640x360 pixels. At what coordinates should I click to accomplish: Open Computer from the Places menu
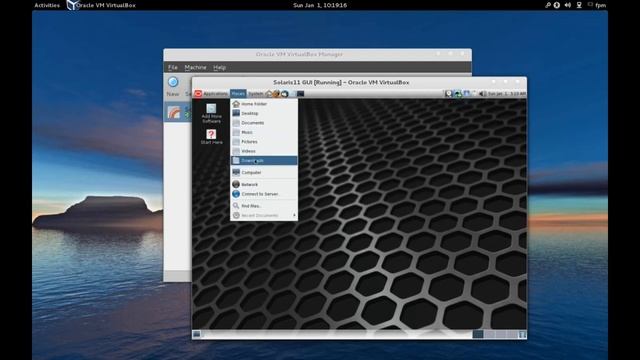click(264, 173)
